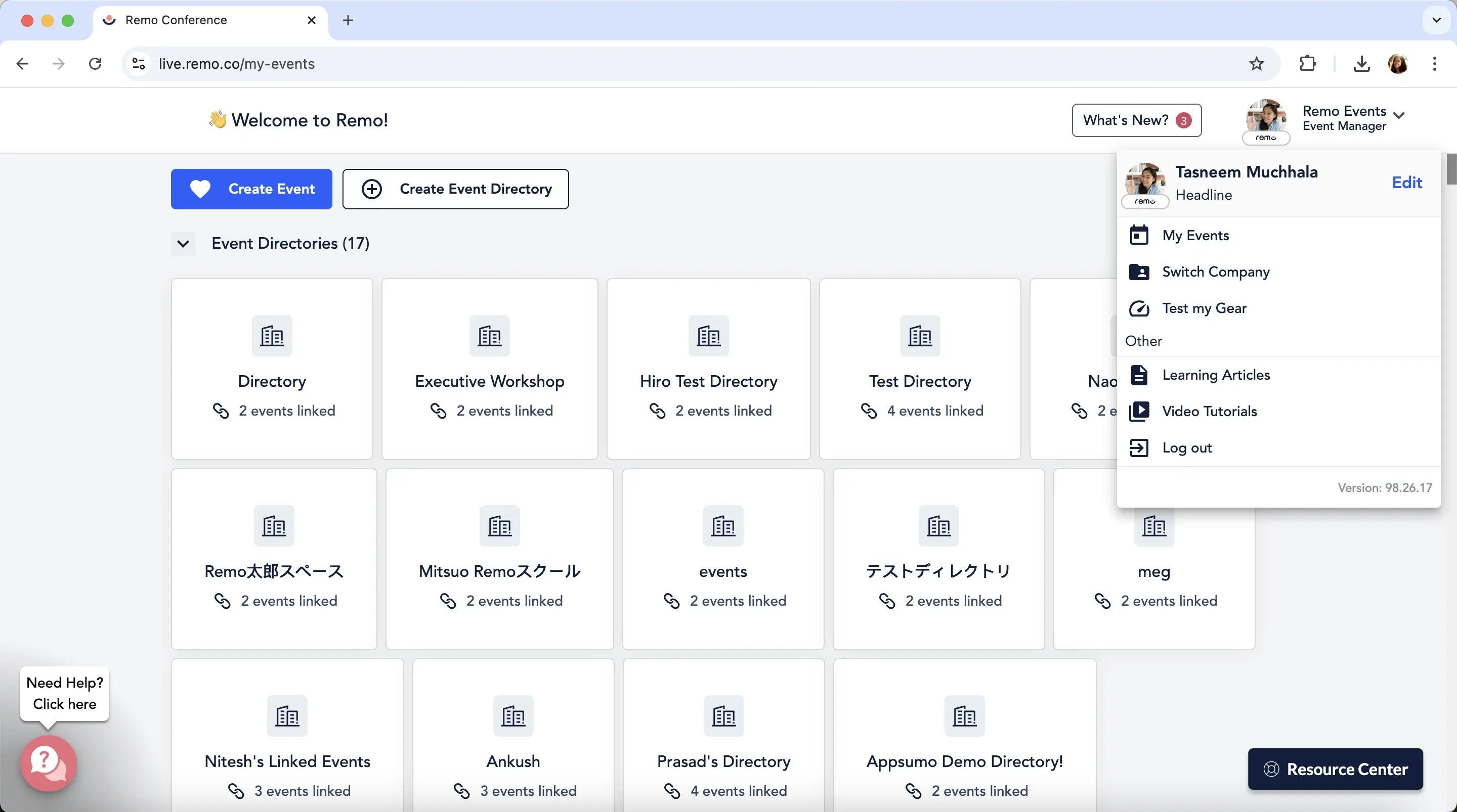Image resolution: width=1457 pixels, height=812 pixels.
Task: Click the building icon of Nitesh's Linked Events
Action: coord(287,716)
